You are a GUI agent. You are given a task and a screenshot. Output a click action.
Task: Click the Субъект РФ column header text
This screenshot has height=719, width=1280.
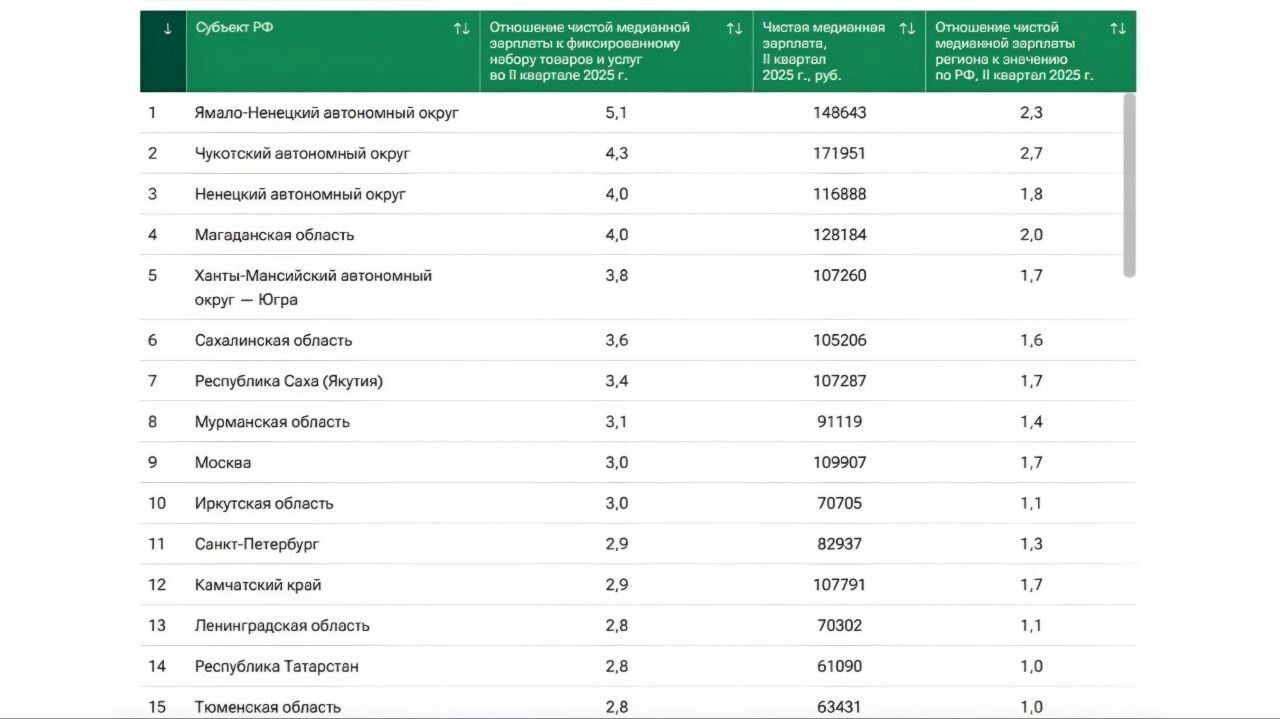click(x=234, y=28)
